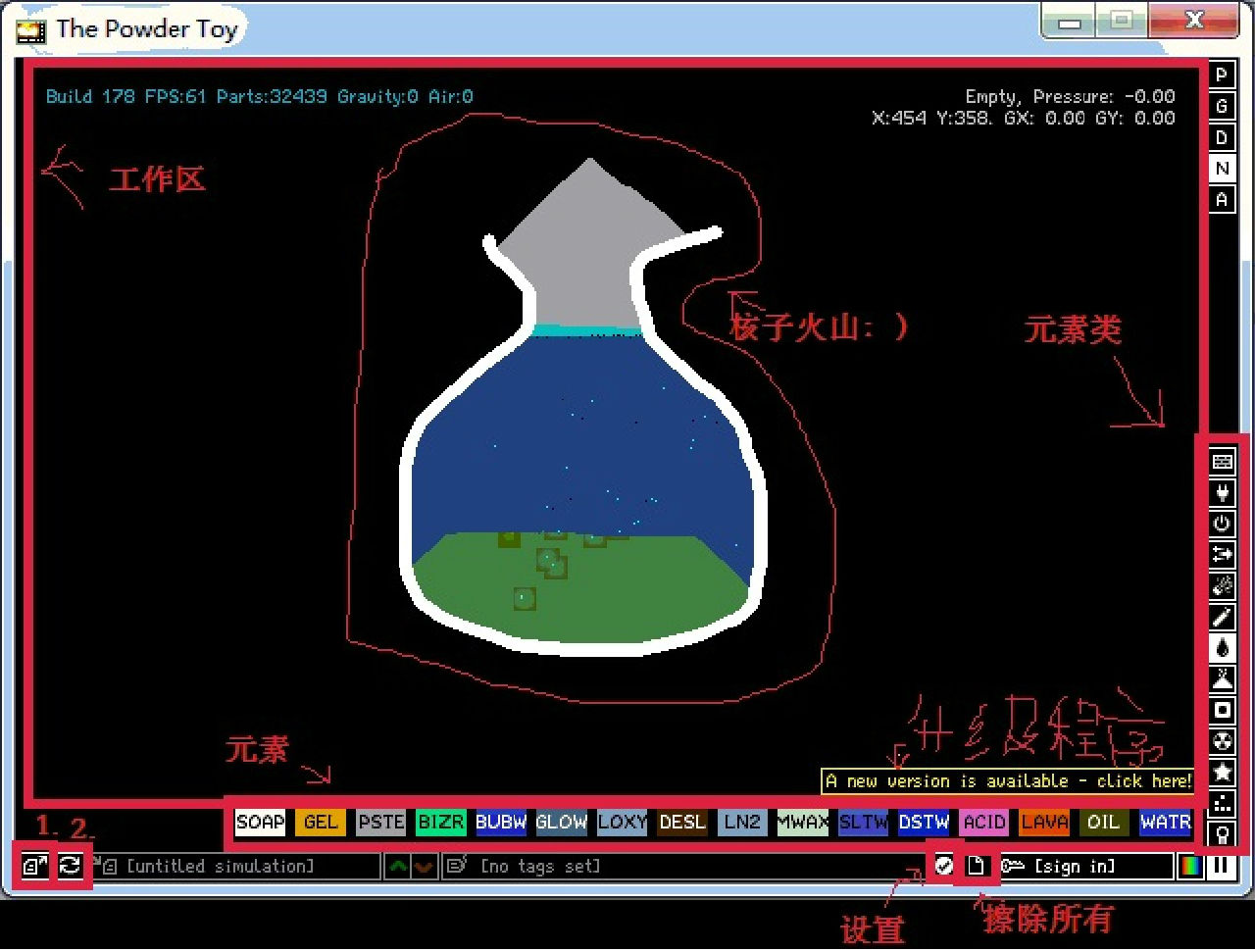Click the reload simulation icon

[71, 866]
